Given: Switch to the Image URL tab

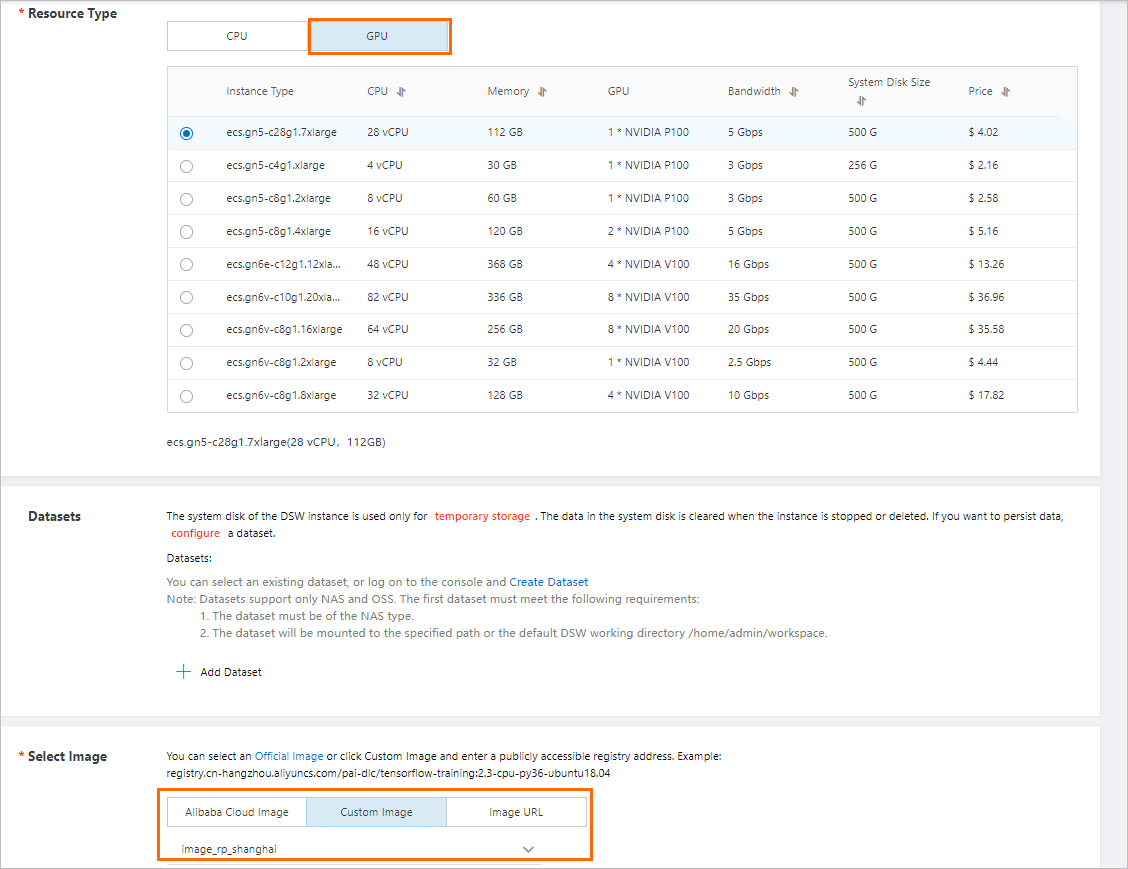Looking at the screenshot, I should pyautogui.click(x=516, y=811).
